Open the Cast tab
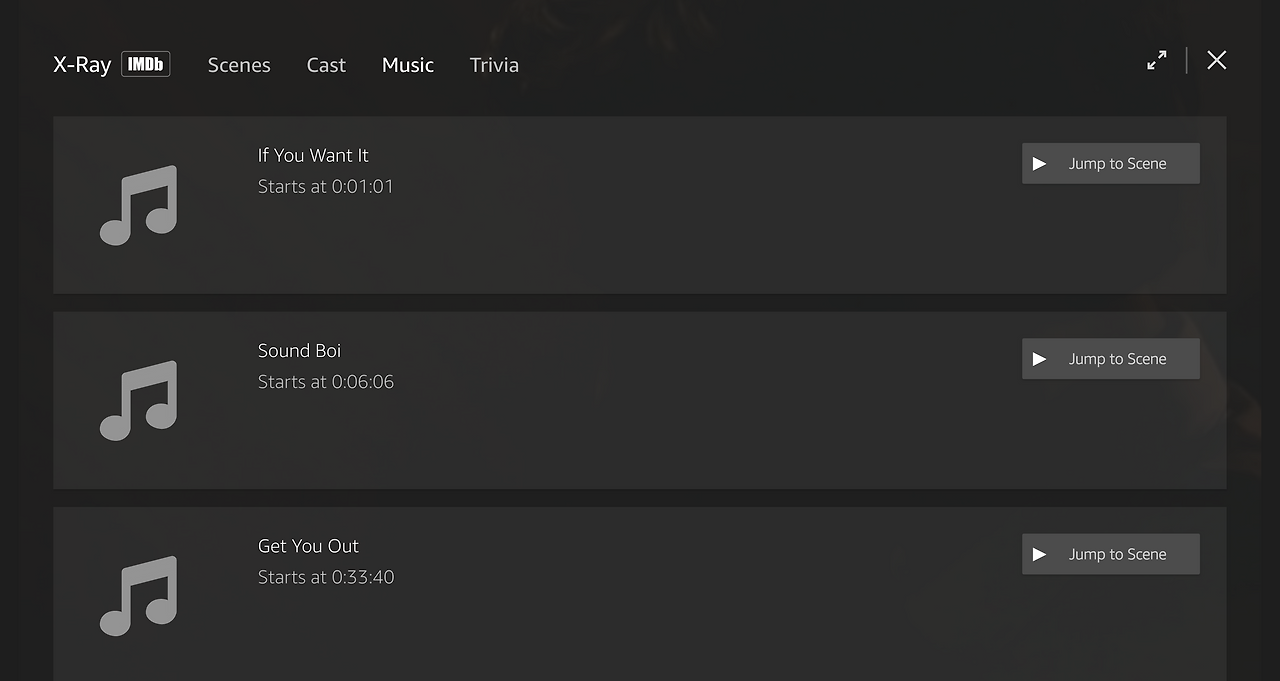Screen dimensions: 1280x681 326,65
